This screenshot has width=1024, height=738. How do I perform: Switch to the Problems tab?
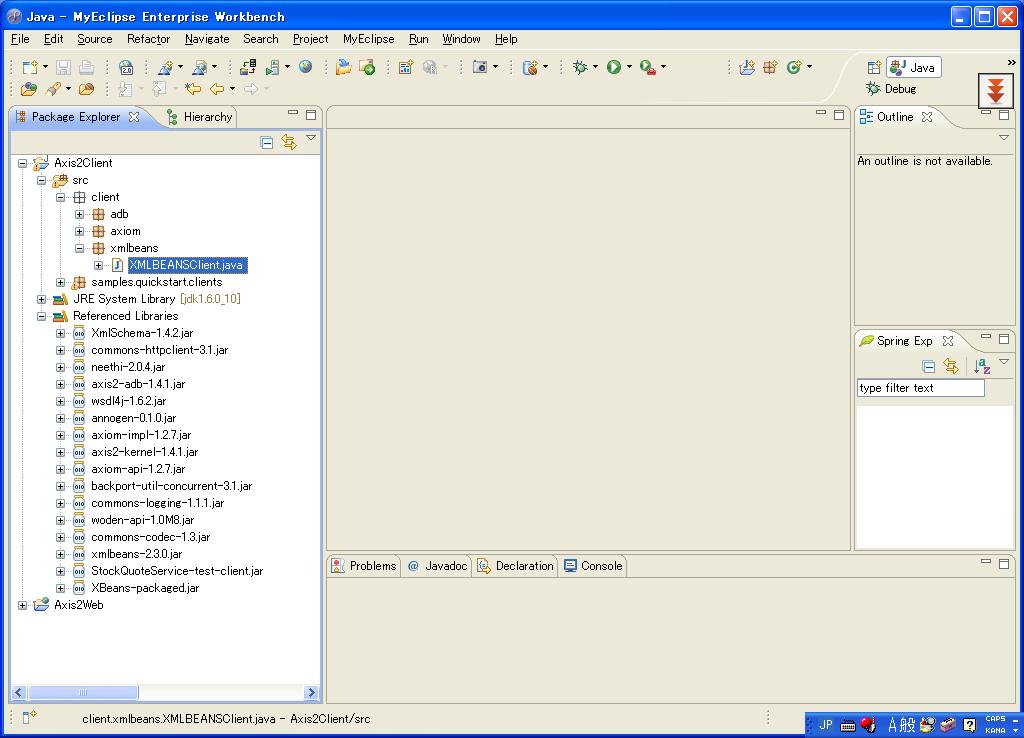364,566
